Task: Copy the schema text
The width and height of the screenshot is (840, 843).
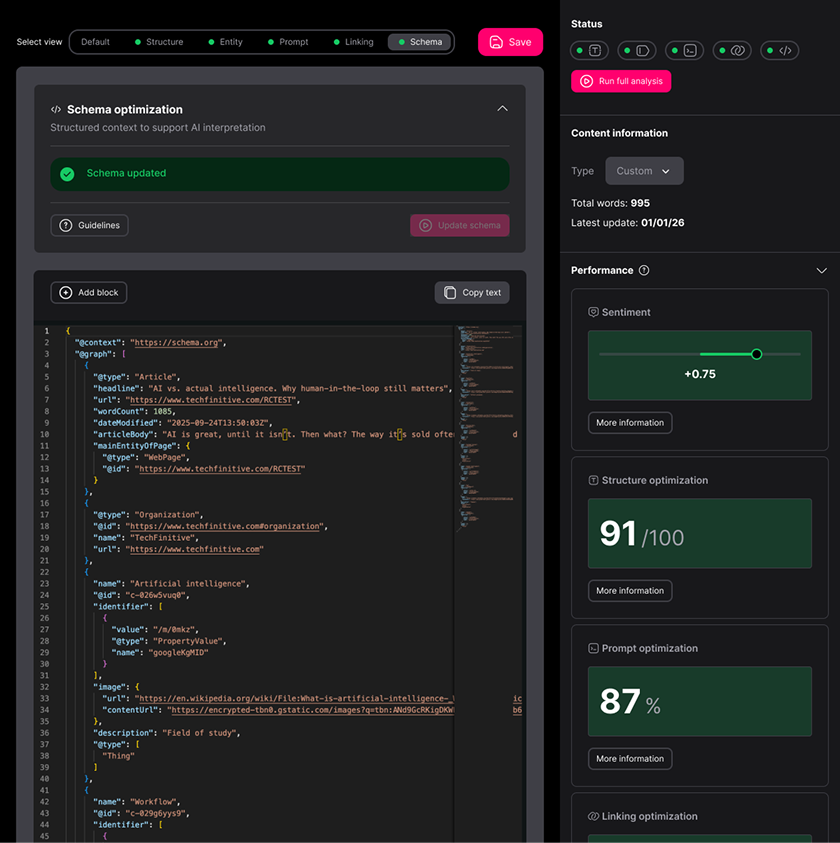Action: click(472, 292)
